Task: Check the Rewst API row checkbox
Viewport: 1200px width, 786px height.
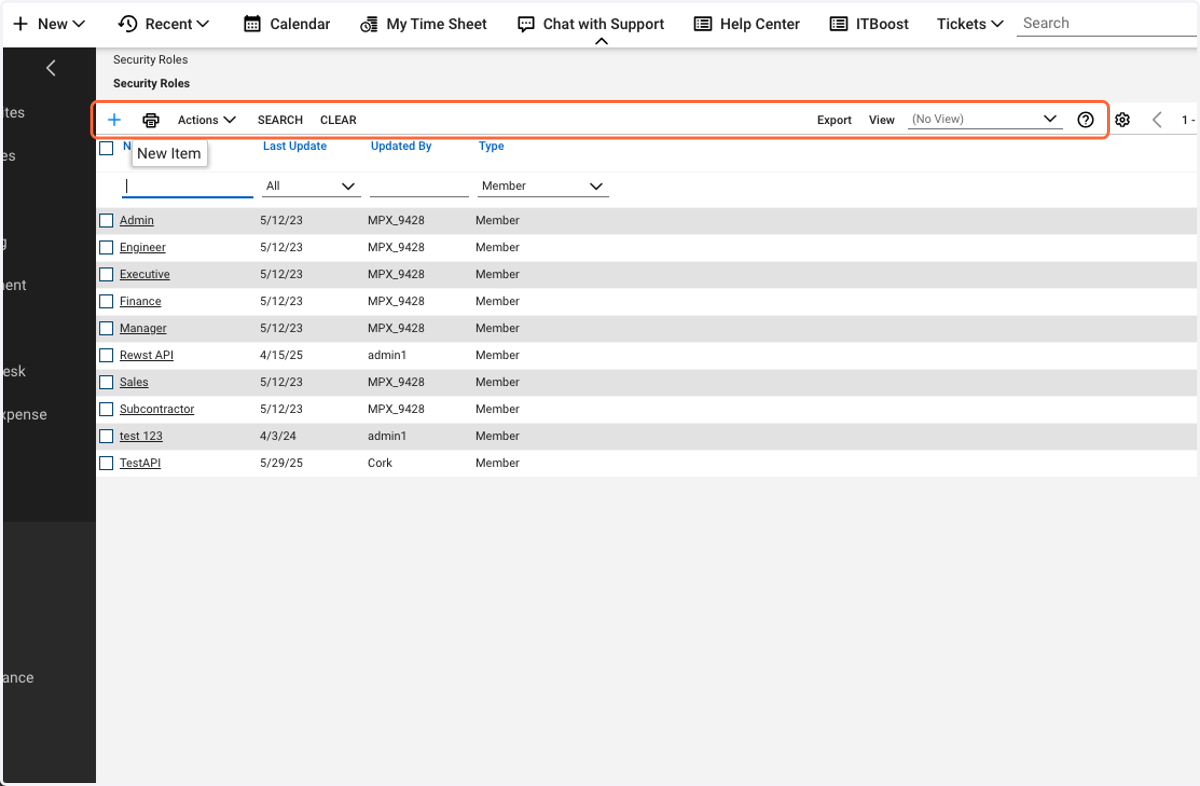Action: pyautogui.click(x=106, y=355)
